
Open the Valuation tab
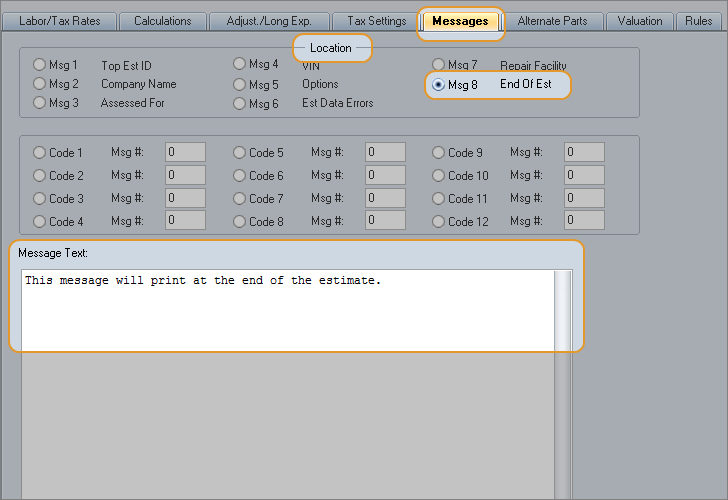coord(640,21)
